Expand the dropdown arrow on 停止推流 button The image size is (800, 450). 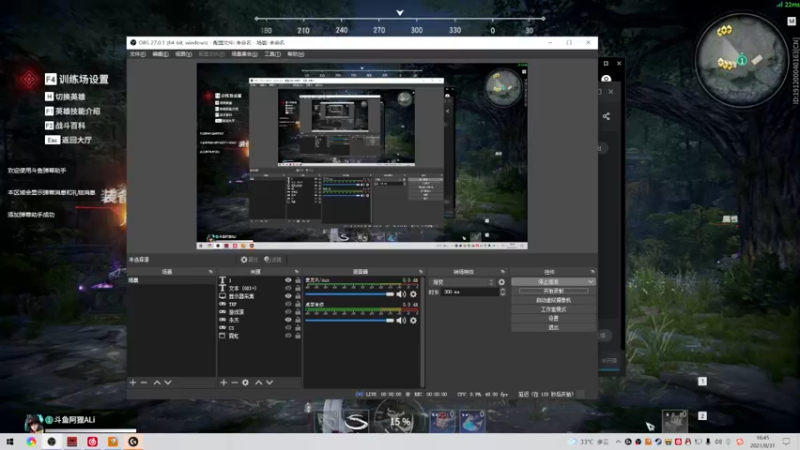coord(591,282)
